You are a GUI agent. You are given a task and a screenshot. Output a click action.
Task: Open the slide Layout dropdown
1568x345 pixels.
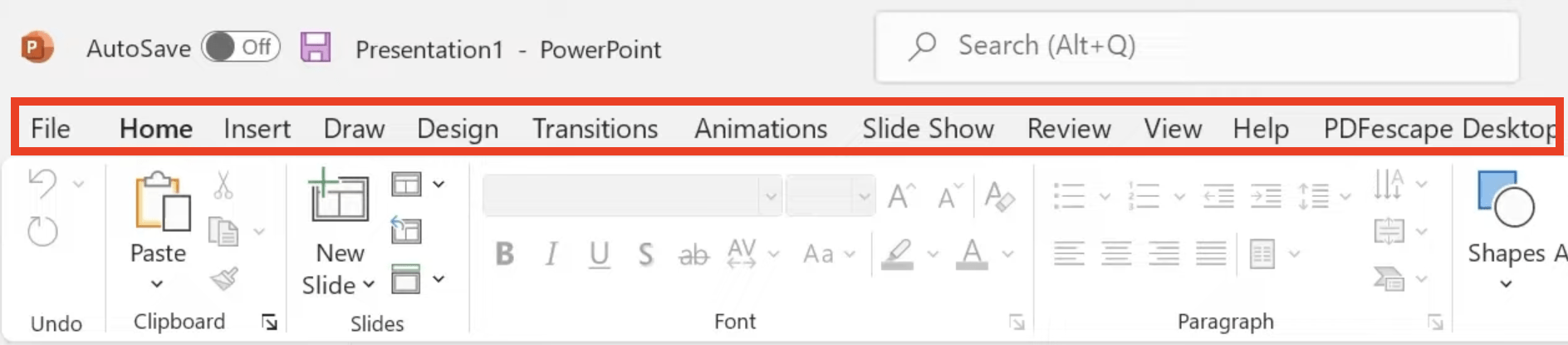tap(418, 184)
